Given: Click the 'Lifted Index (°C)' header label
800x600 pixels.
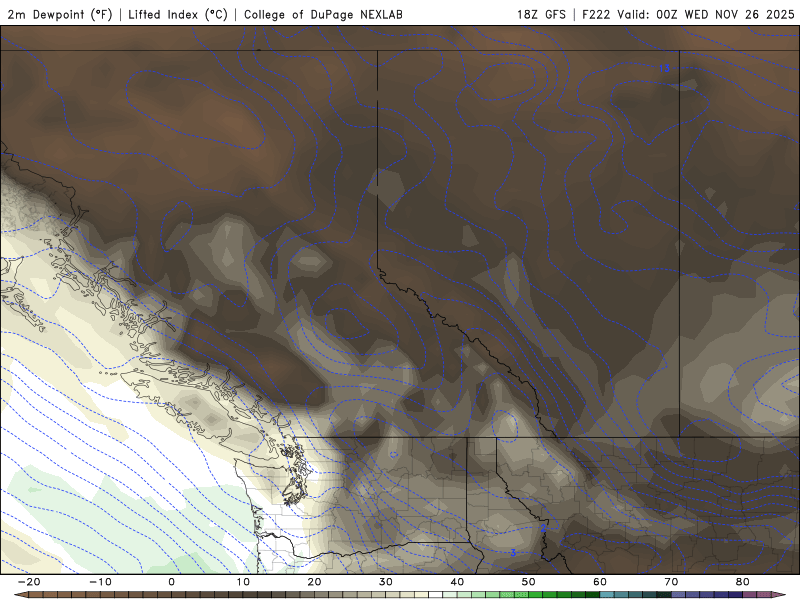Looking at the screenshot, I should point(178,14).
